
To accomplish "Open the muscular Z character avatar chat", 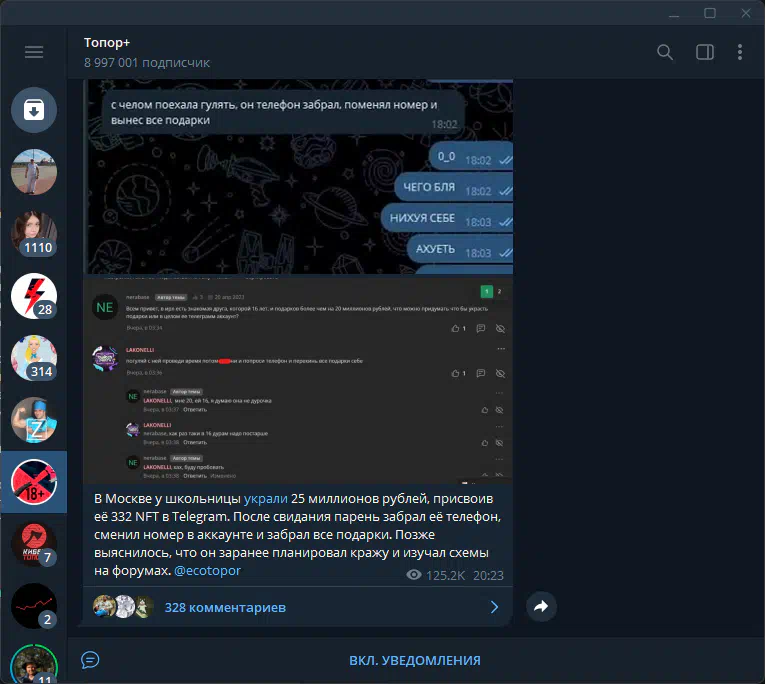I will 34,420.
